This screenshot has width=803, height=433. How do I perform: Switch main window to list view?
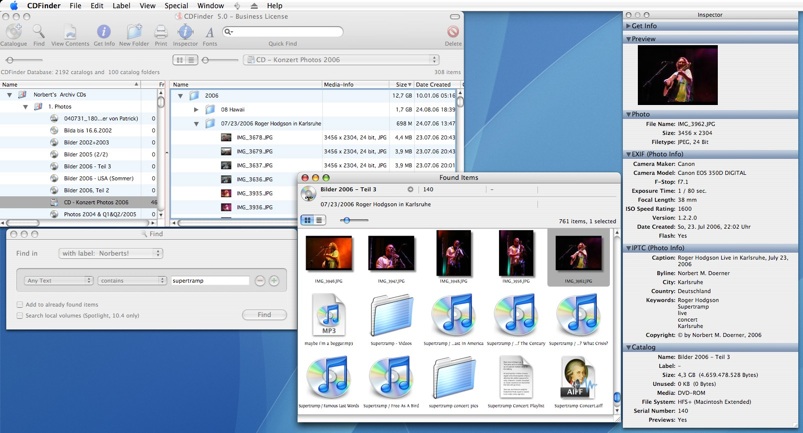pos(191,60)
